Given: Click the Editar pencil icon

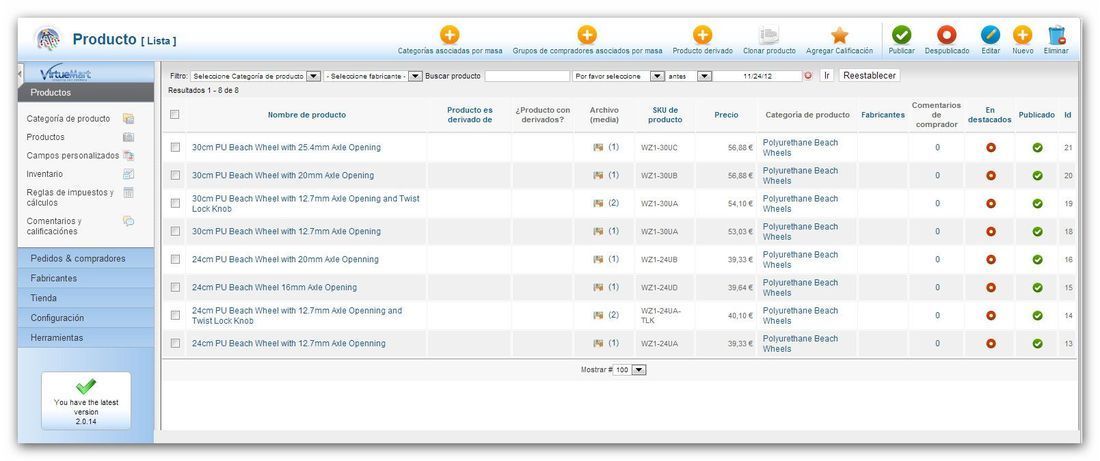Looking at the screenshot, I should (991, 34).
